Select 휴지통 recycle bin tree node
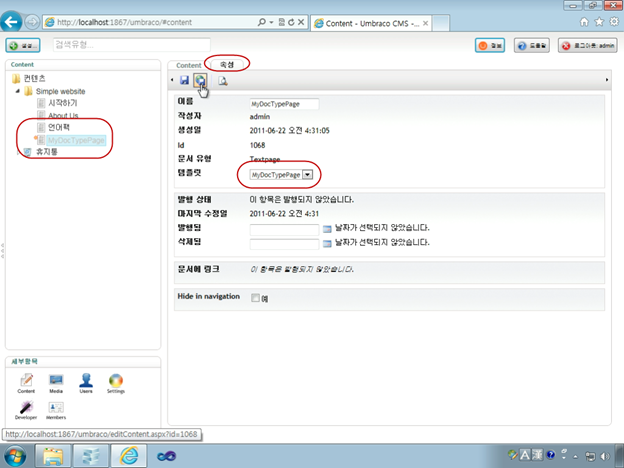624x468 pixels. 47,152
